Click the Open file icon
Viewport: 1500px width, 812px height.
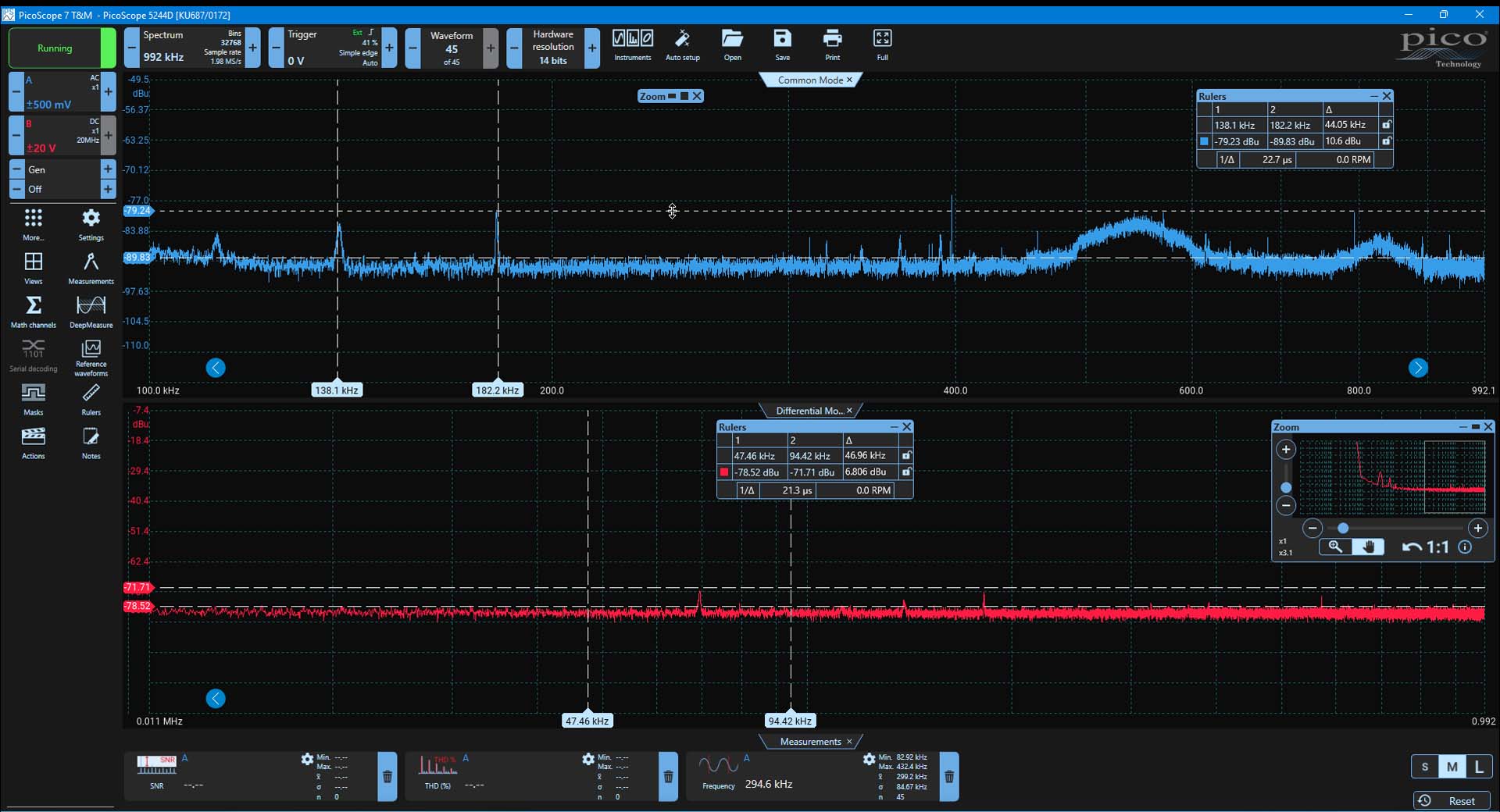732,45
